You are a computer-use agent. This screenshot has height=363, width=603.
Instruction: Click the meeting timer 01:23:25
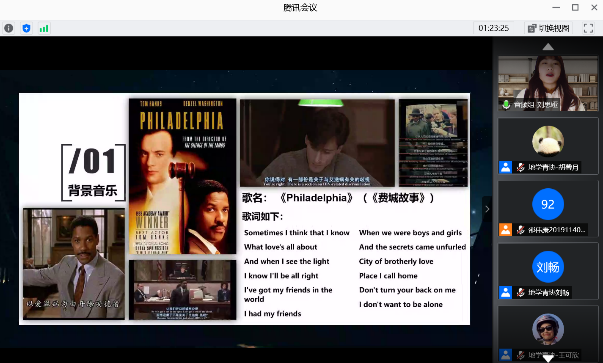(x=493, y=28)
